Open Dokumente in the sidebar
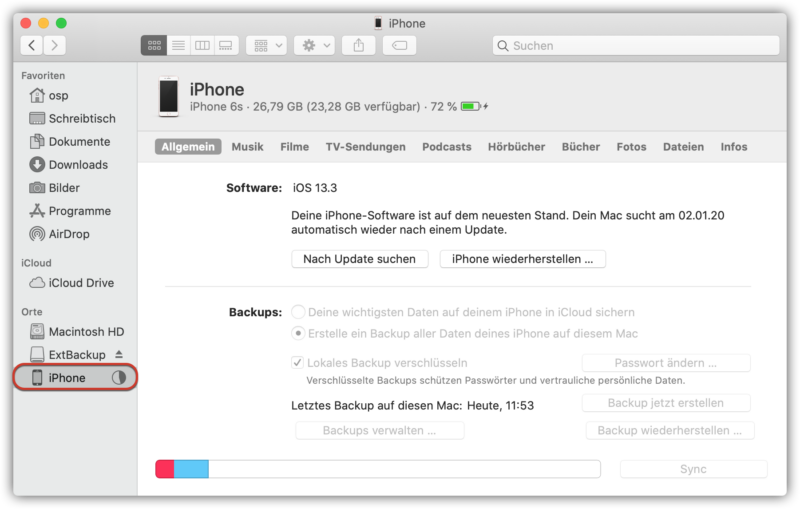800x509 pixels. pyautogui.click(x=76, y=141)
